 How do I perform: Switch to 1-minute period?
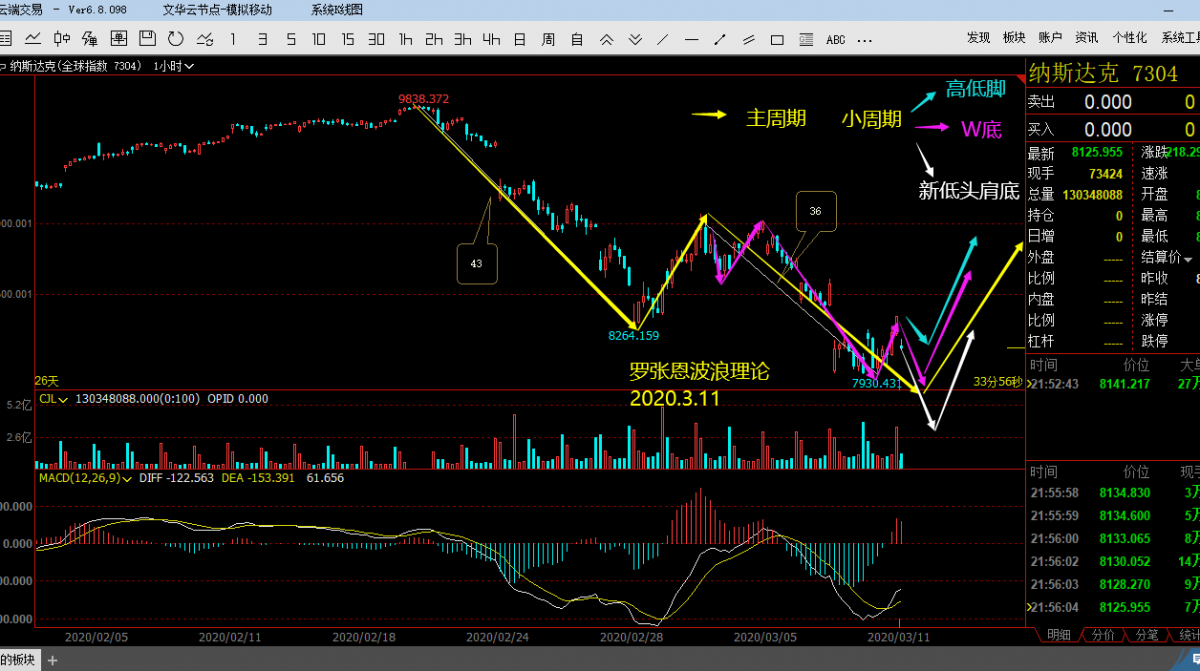click(233, 39)
